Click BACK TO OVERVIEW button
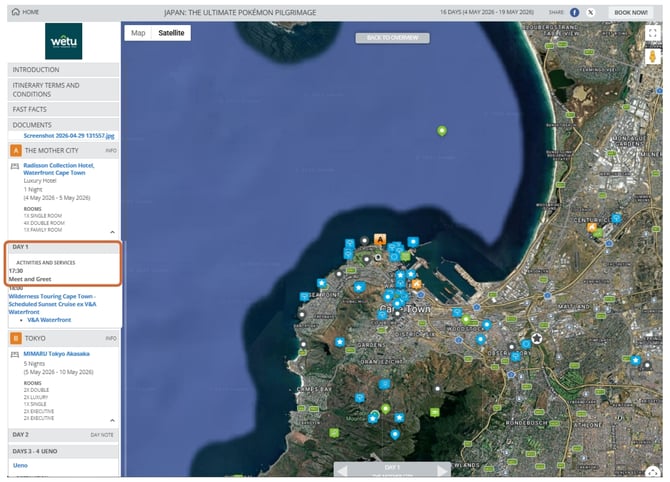Viewport: 670px width, 482px height. [x=392, y=38]
